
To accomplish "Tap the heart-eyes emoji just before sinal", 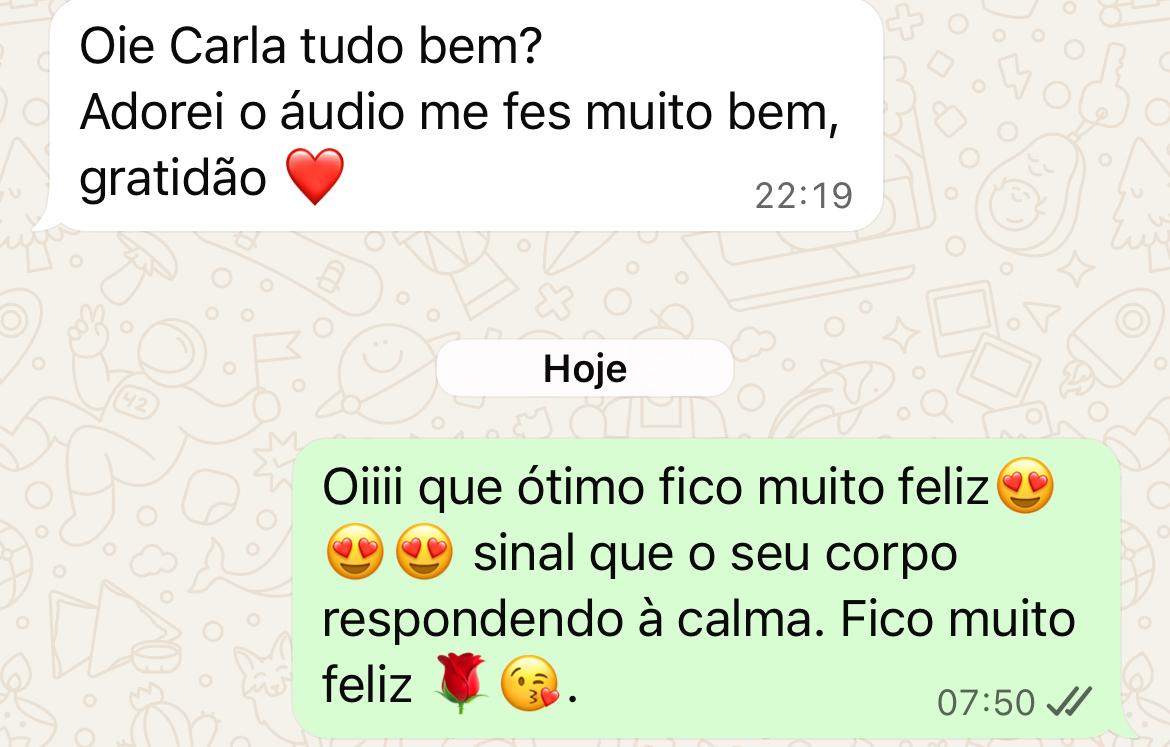I will [x=424, y=552].
